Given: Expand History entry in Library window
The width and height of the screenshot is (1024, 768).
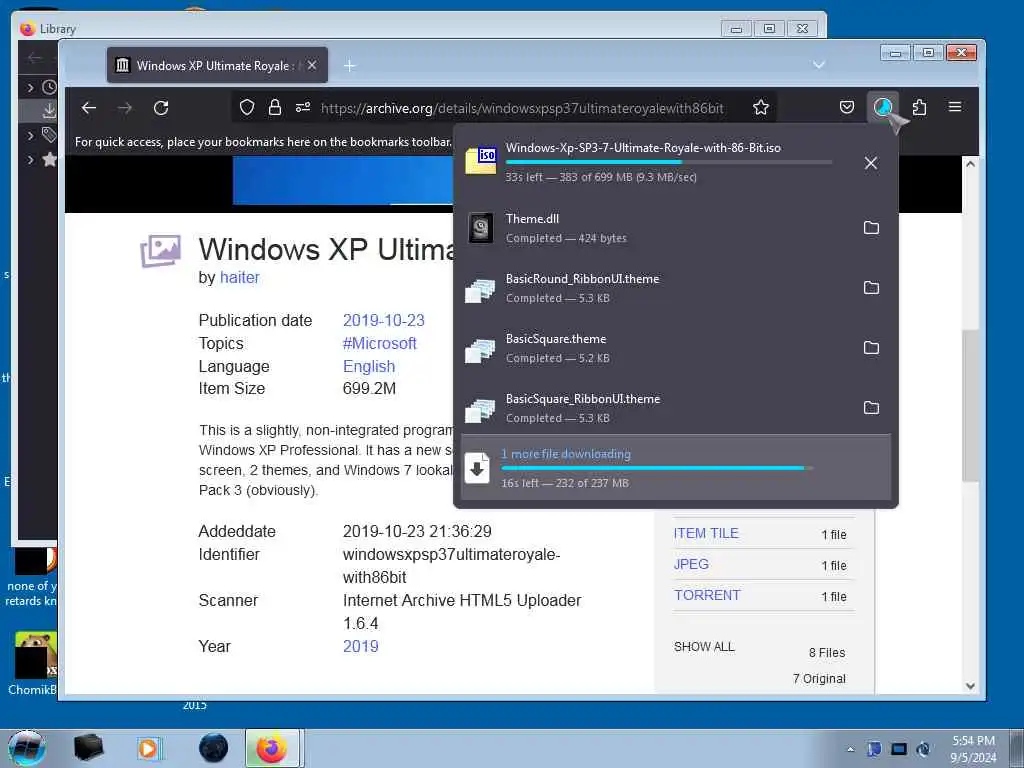Looking at the screenshot, I should [30, 87].
